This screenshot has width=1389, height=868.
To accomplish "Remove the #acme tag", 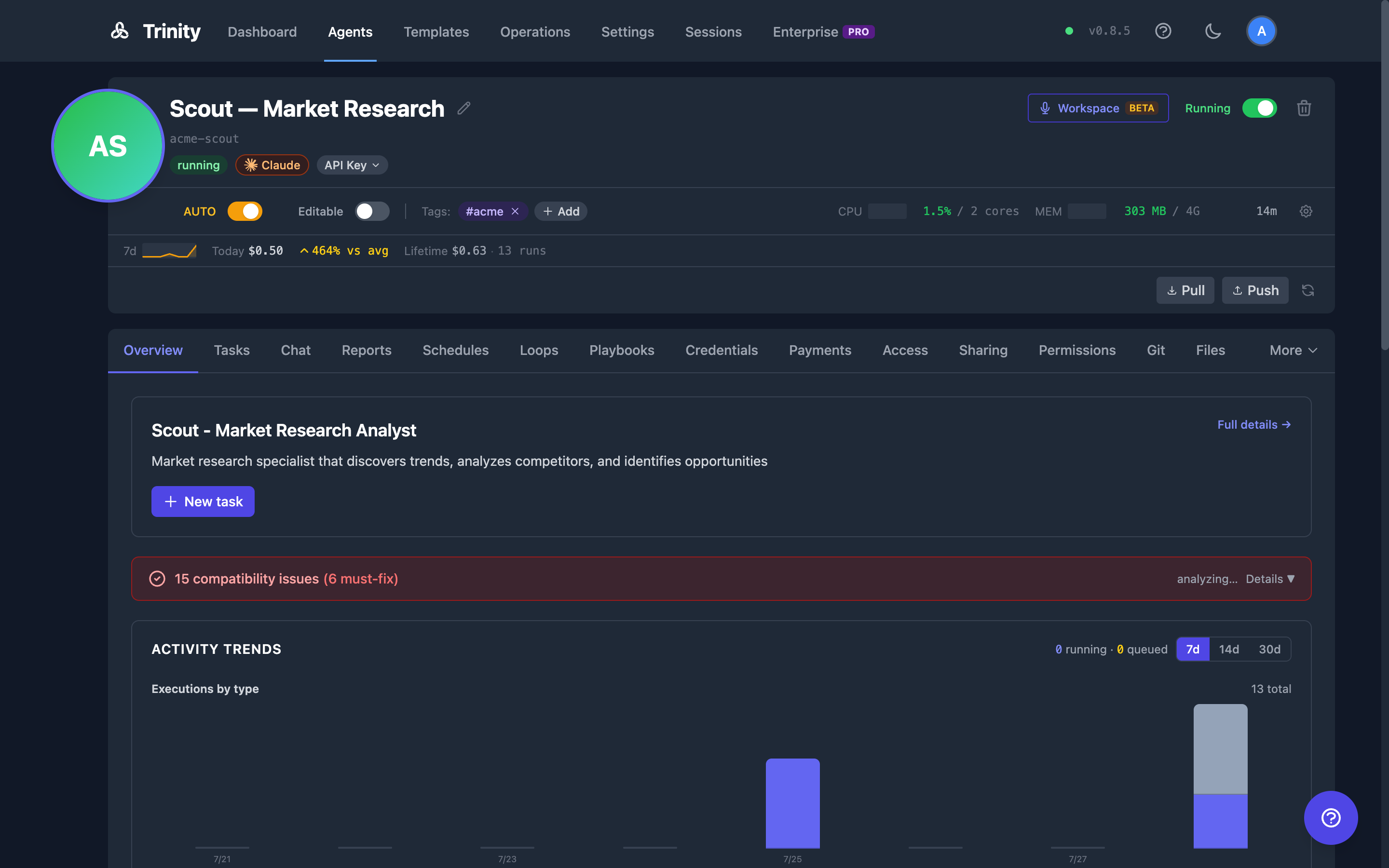I will (515, 211).
